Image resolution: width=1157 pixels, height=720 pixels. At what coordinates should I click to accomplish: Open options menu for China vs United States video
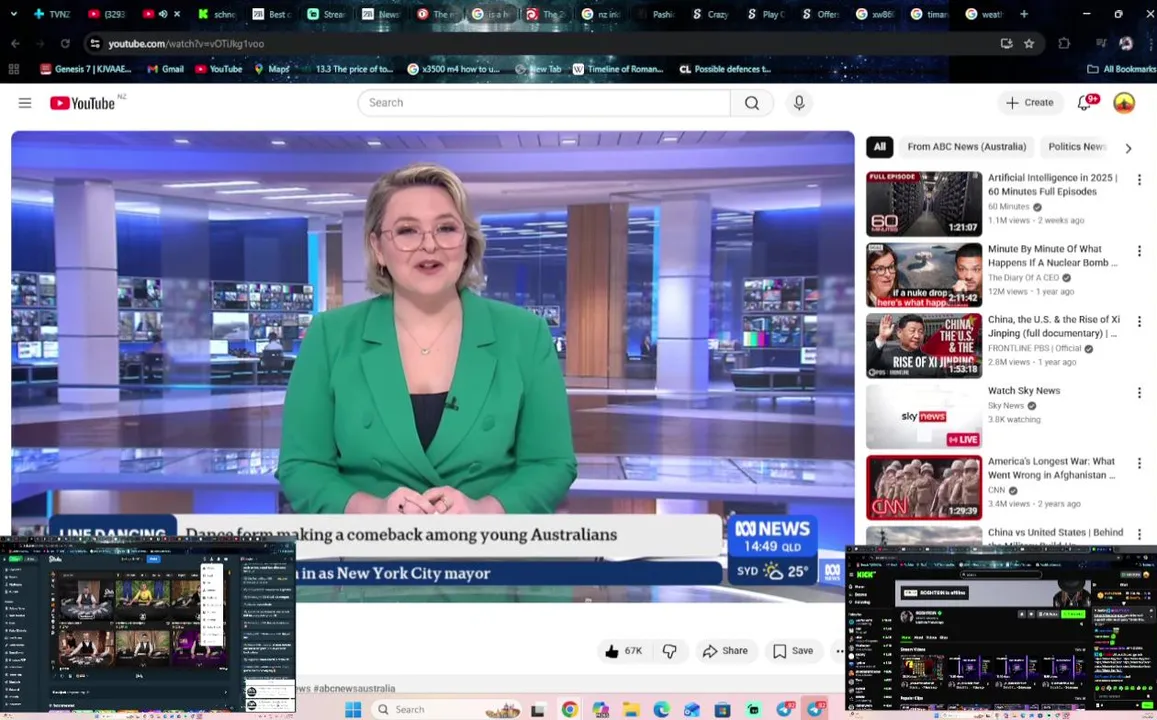(x=1139, y=534)
